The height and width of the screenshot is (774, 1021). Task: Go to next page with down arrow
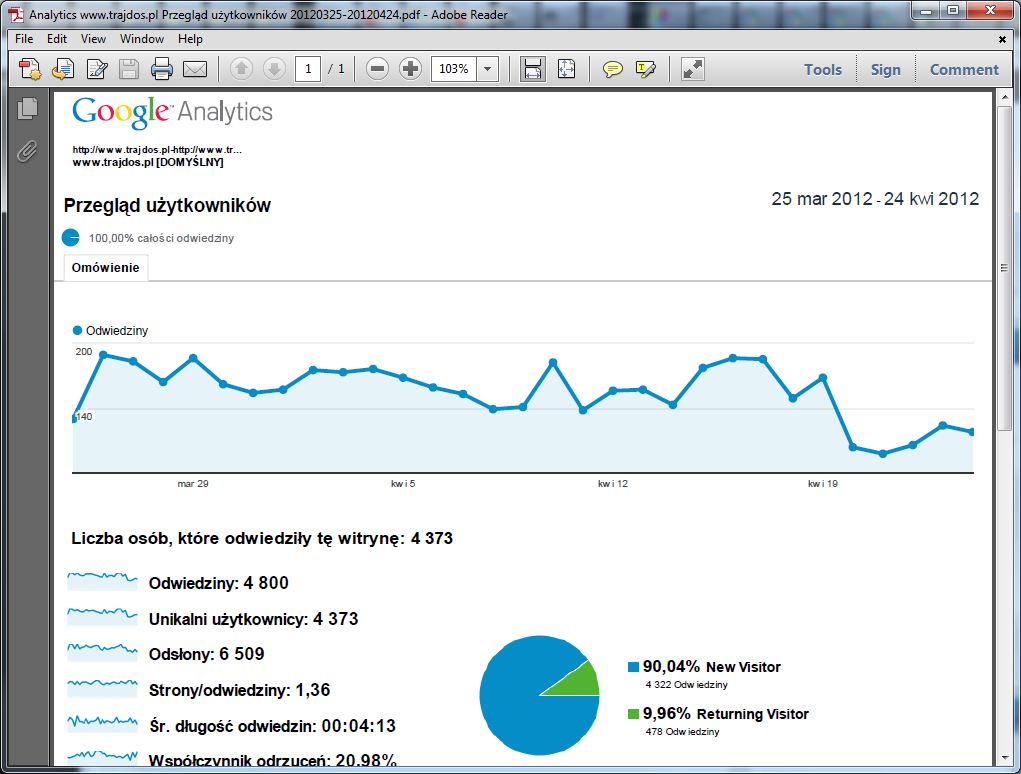click(x=274, y=69)
